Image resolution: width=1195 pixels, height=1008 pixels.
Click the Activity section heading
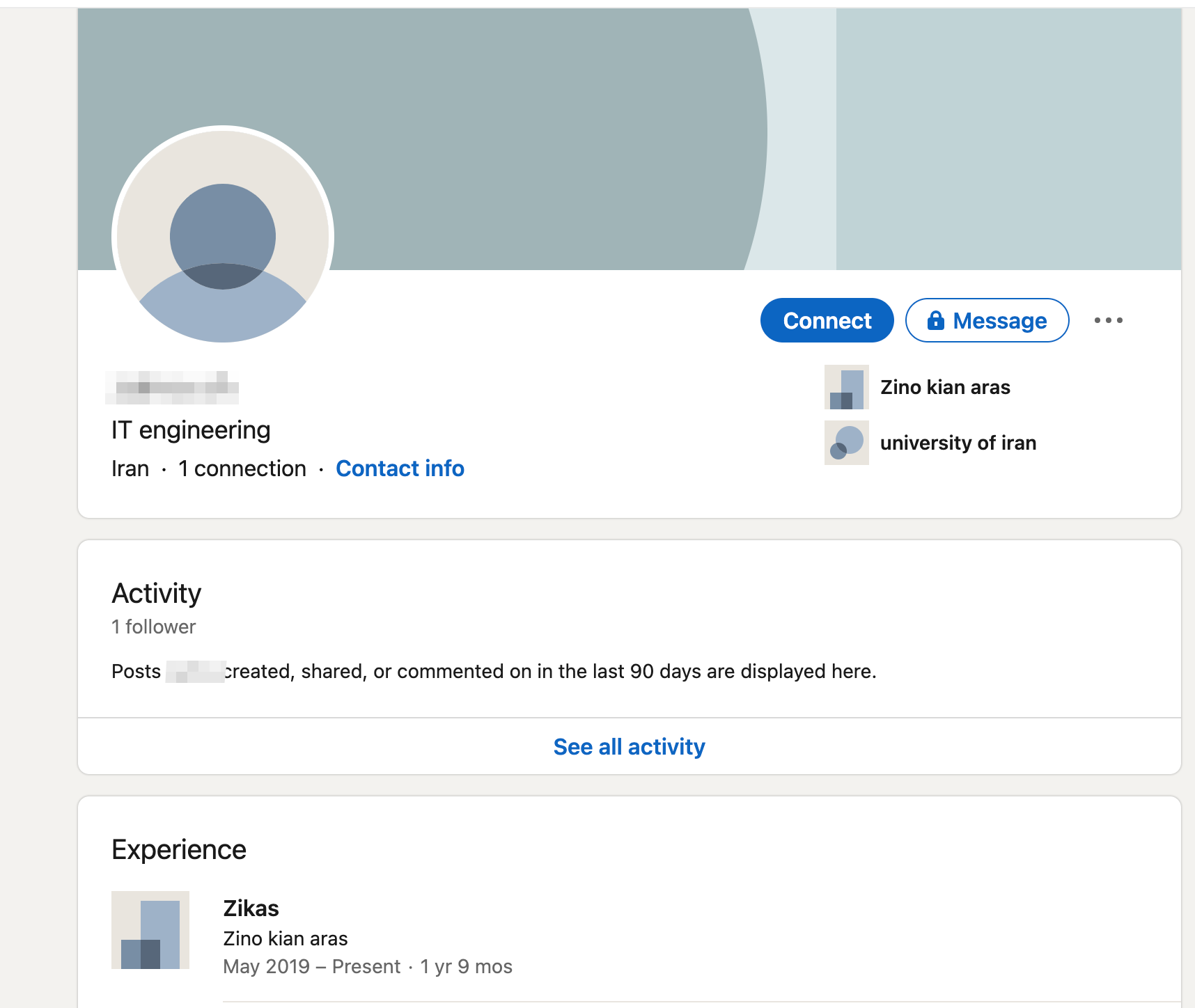pos(157,594)
